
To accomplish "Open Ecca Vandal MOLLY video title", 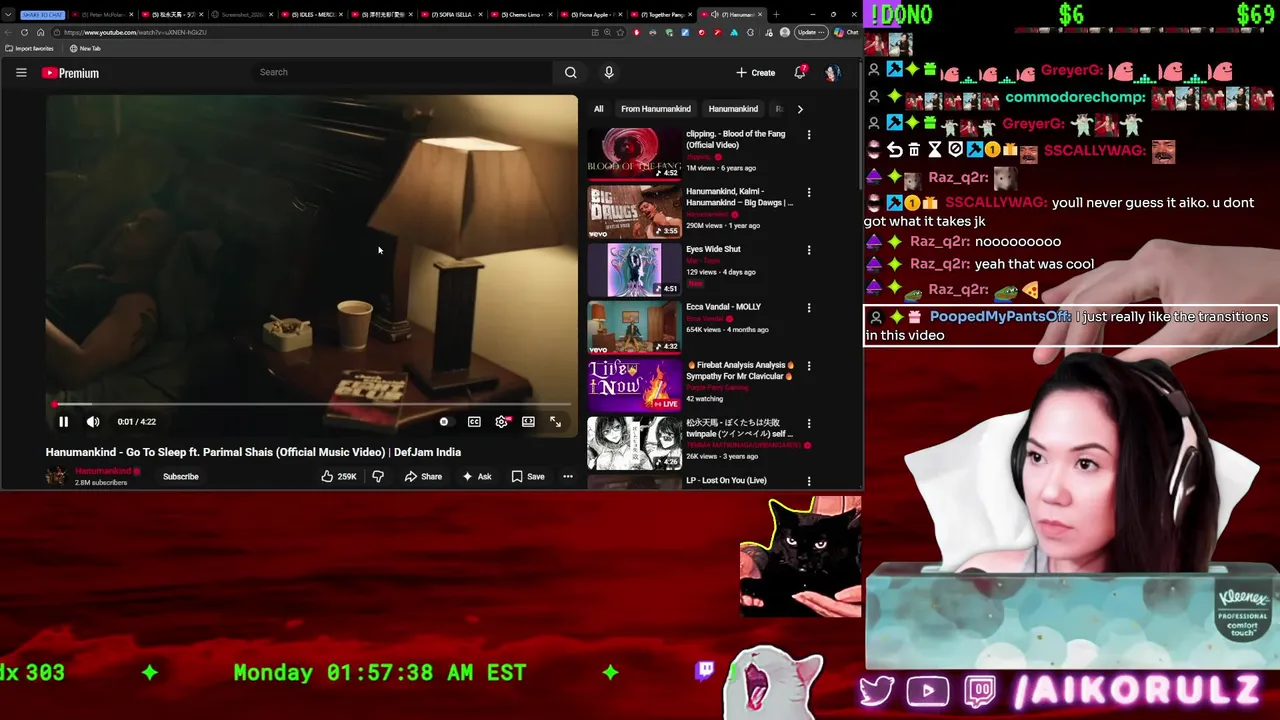I will [723, 307].
